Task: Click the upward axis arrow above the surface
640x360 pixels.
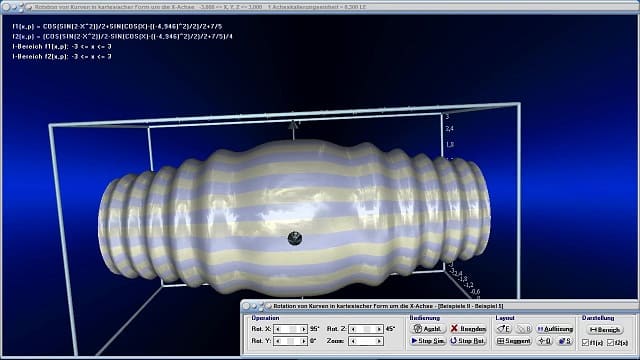Action: [293, 125]
